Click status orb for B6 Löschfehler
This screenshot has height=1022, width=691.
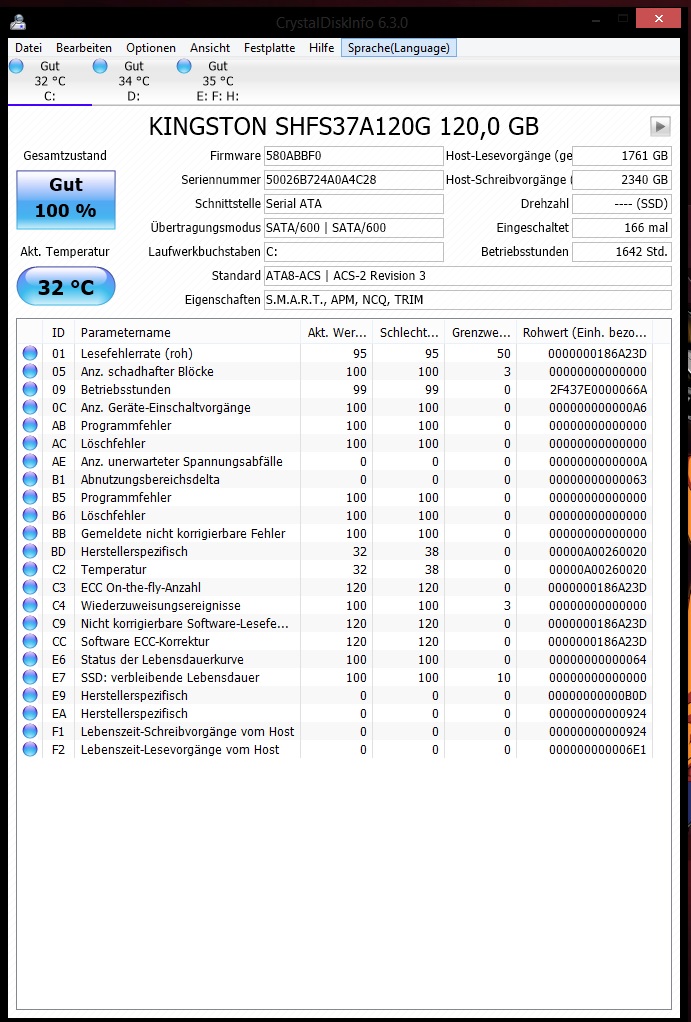tap(30, 515)
